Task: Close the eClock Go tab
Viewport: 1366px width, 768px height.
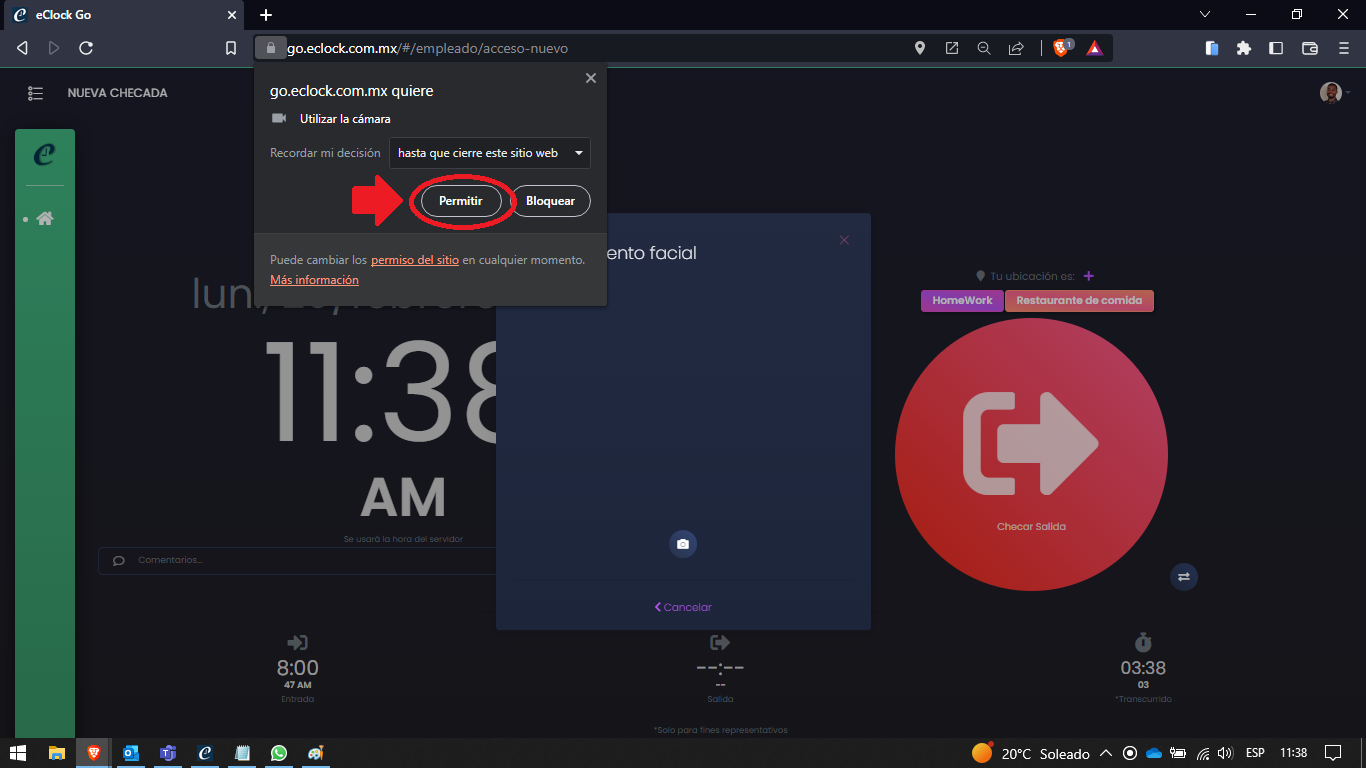Action: (x=232, y=15)
